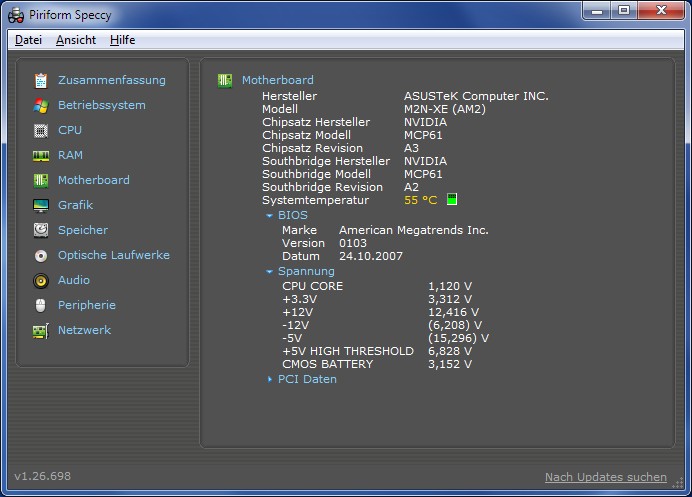Click the ASUSTeK Computer INC. value

point(476,96)
